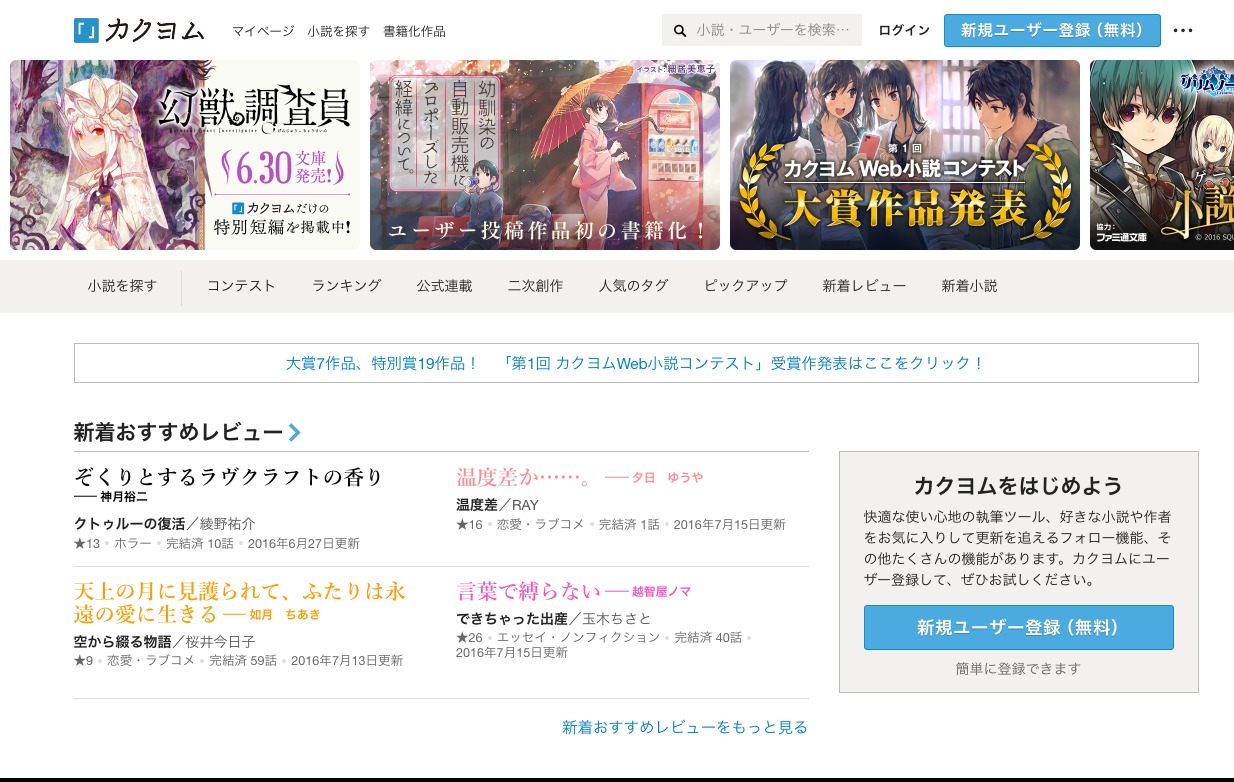1234x782 pixels.
Task: Select 人気のタグ tab
Action: [633, 286]
